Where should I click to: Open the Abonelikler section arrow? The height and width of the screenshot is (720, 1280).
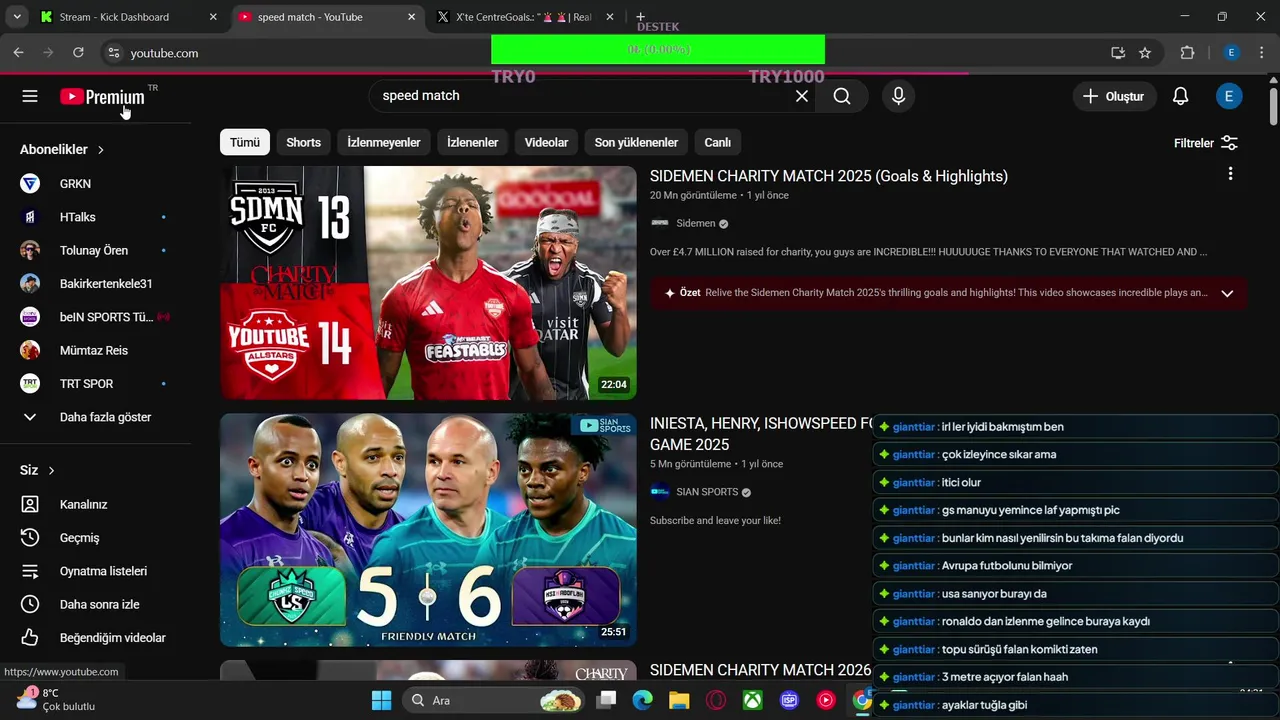(101, 150)
